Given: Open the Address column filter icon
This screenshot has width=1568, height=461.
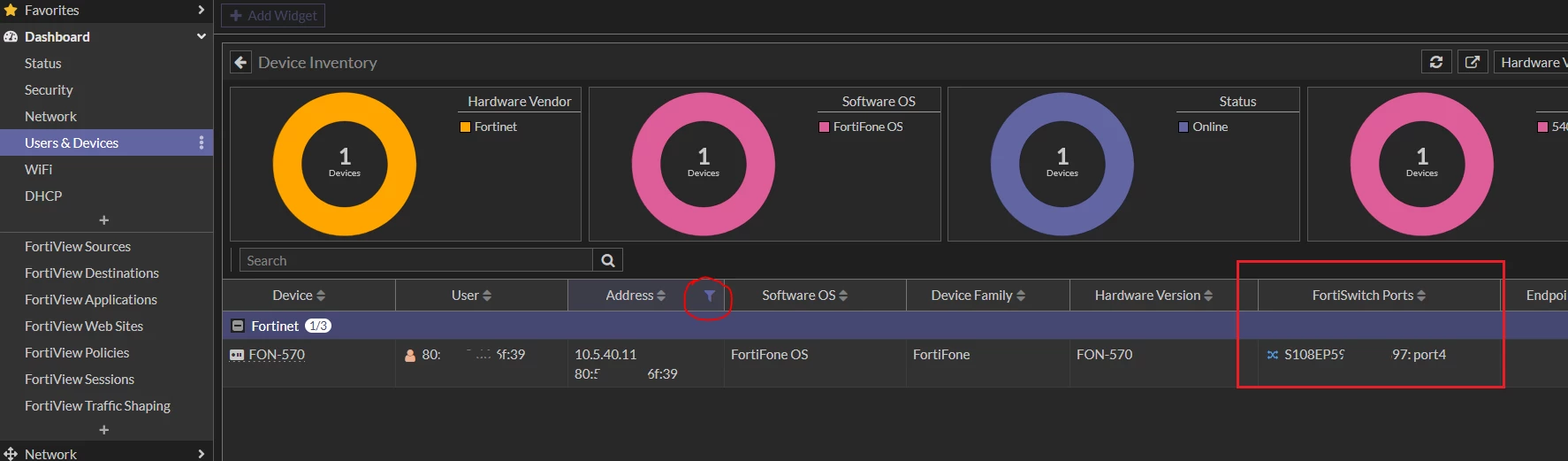Looking at the screenshot, I should (709, 296).
